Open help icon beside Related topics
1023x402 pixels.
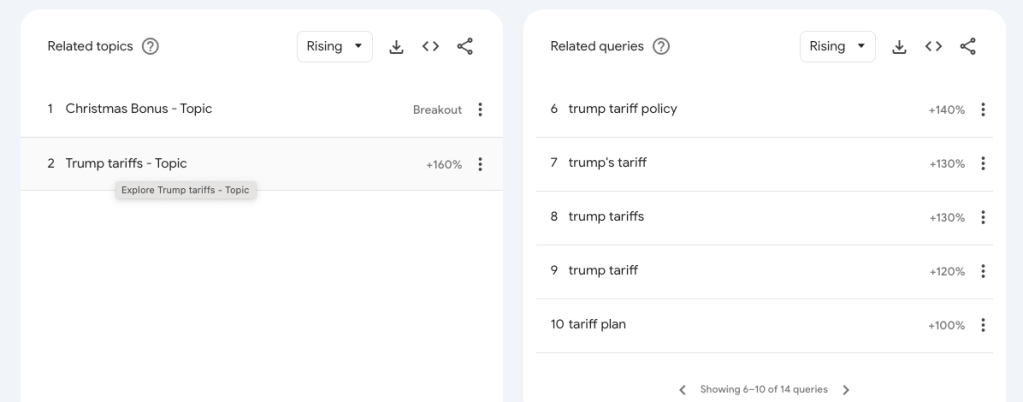tap(151, 47)
